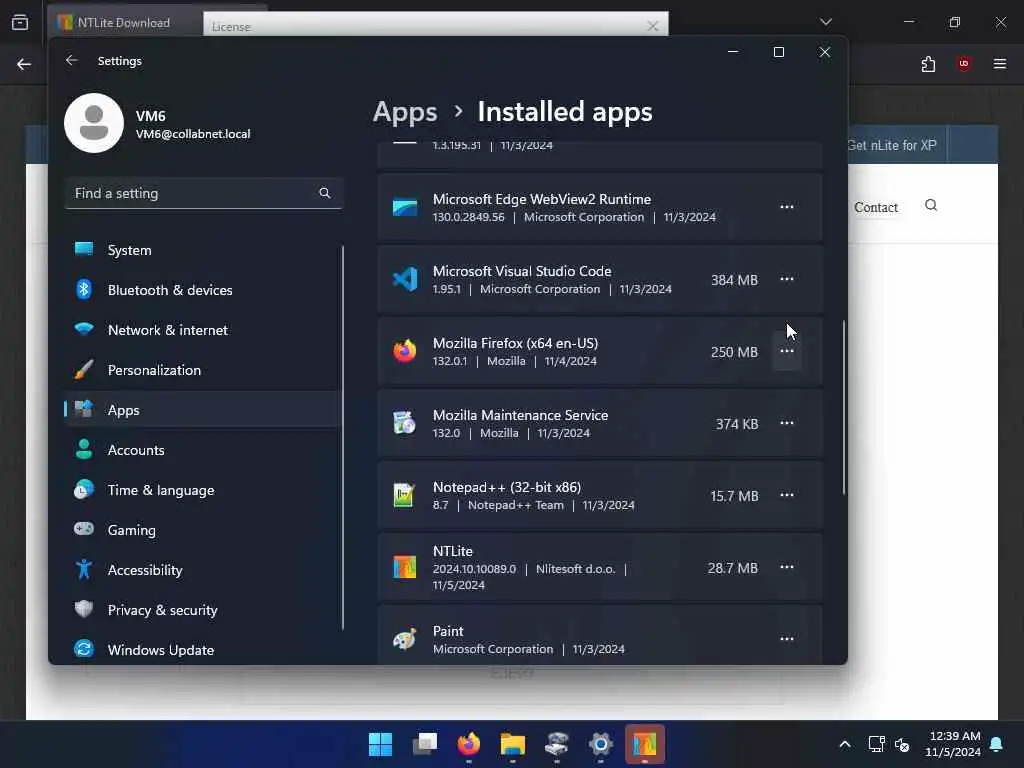Open more options for Mozilla Firefox
1024x768 pixels.
pos(787,351)
